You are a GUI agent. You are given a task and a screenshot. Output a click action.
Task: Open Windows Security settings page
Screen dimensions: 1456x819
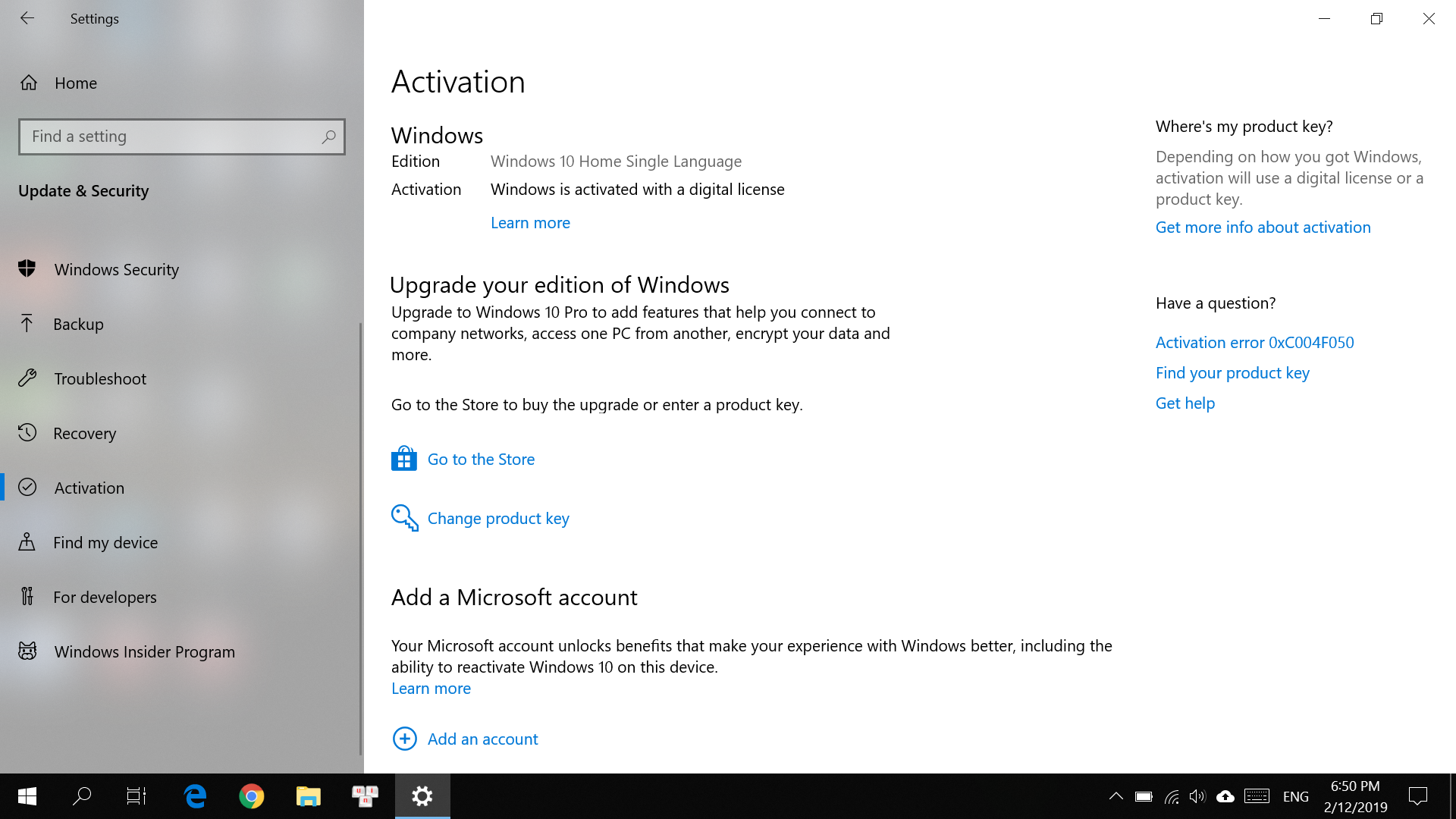(116, 269)
